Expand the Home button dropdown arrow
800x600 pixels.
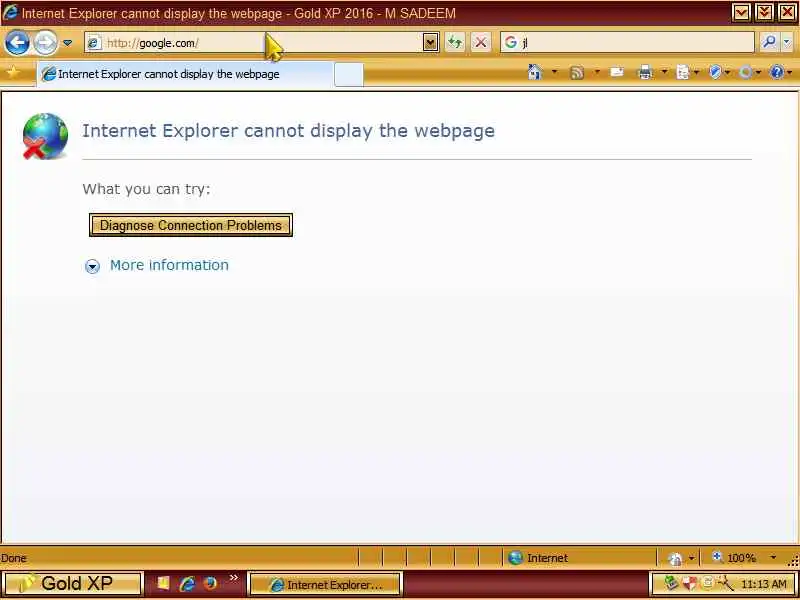pyautogui.click(x=555, y=72)
